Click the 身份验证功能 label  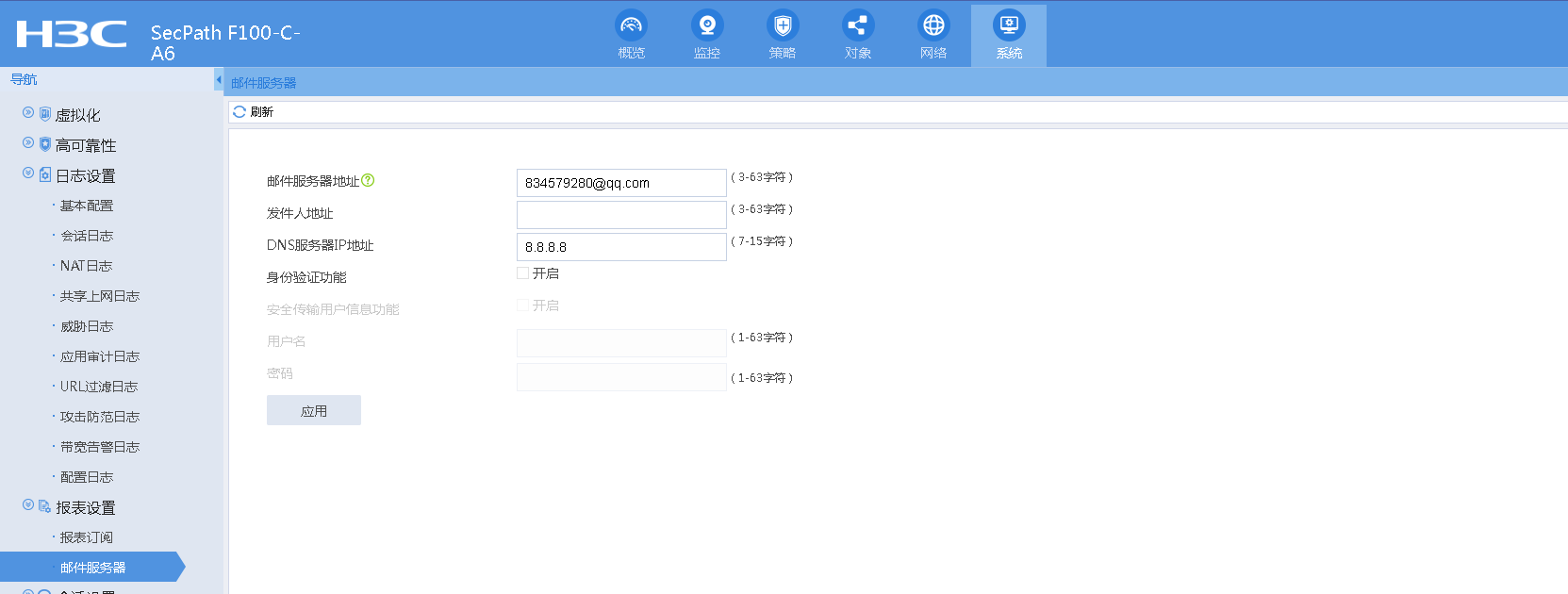coord(306,277)
